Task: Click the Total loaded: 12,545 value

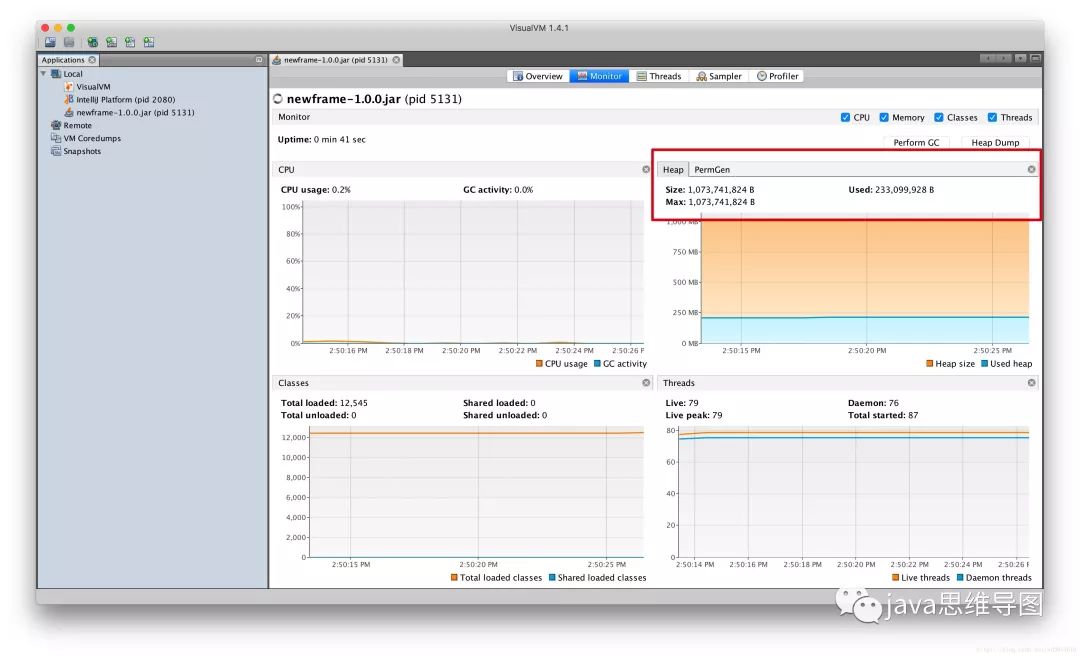Action: [x=324, y=403]
